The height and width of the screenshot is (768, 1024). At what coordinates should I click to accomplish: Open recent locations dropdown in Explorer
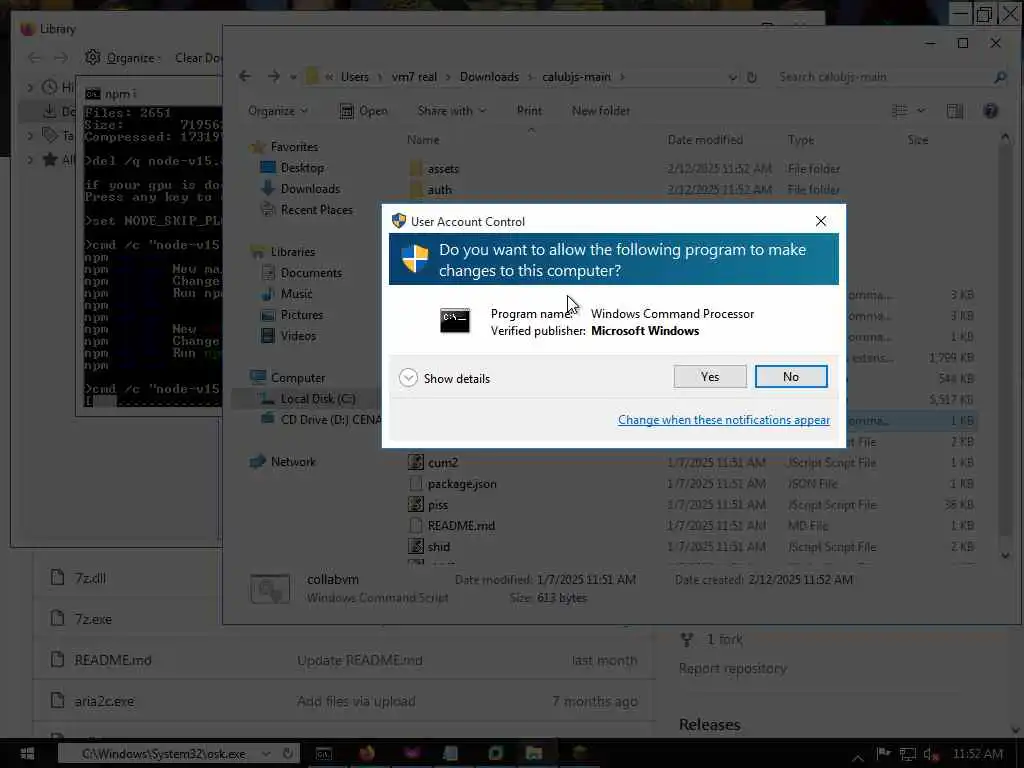[293, 77]
